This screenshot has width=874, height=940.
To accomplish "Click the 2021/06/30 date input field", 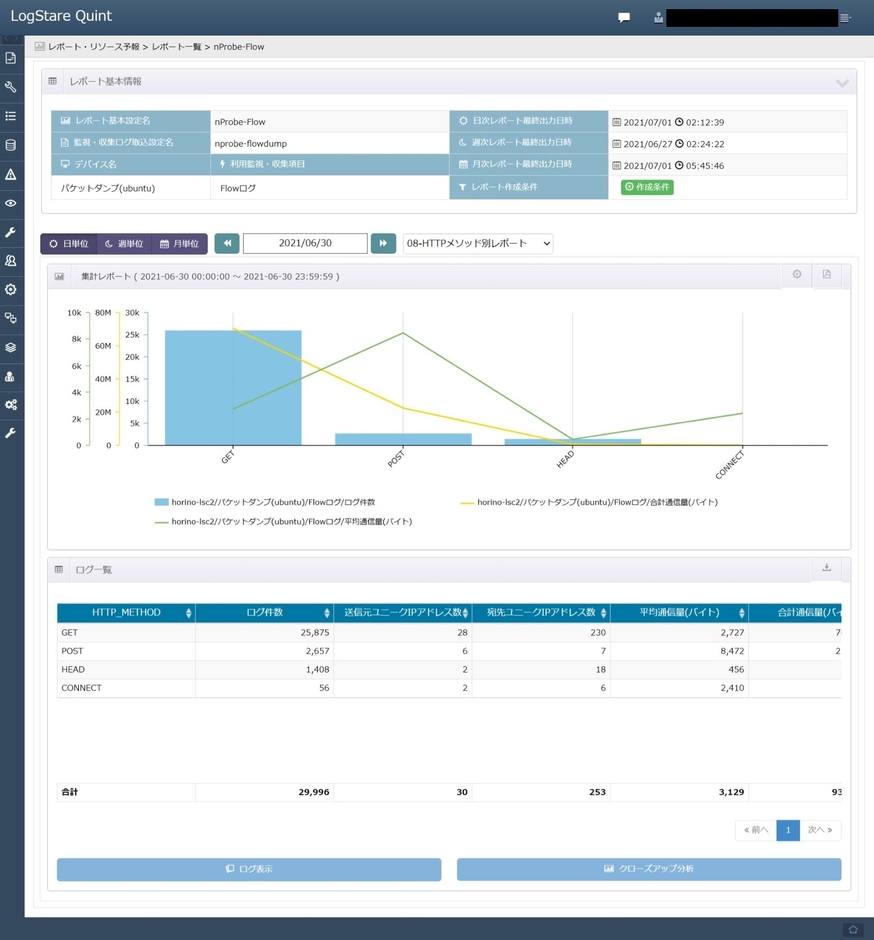I will click(305, 244).
